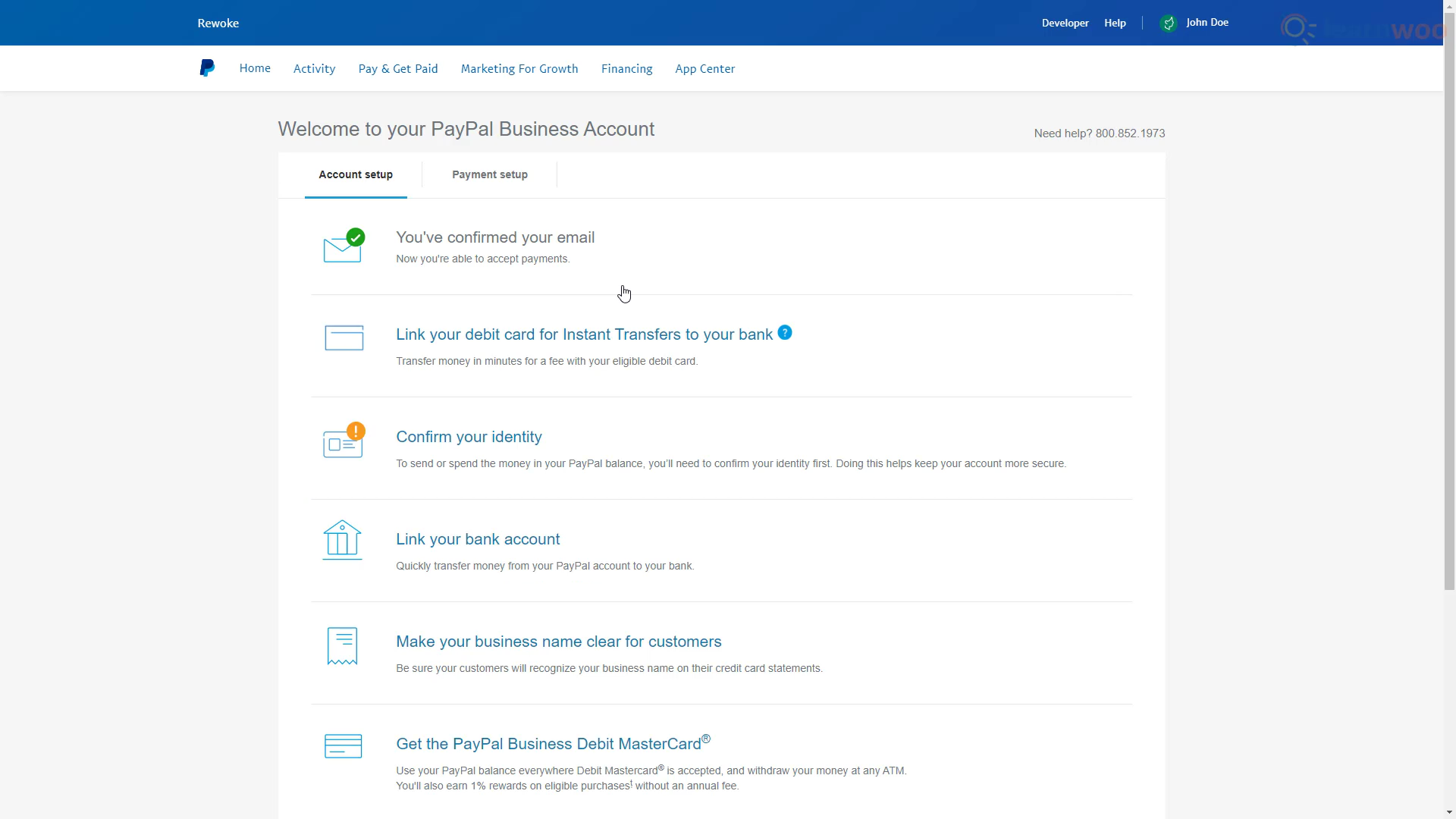
Task: Select the Account setup tab
Action: 356,175
